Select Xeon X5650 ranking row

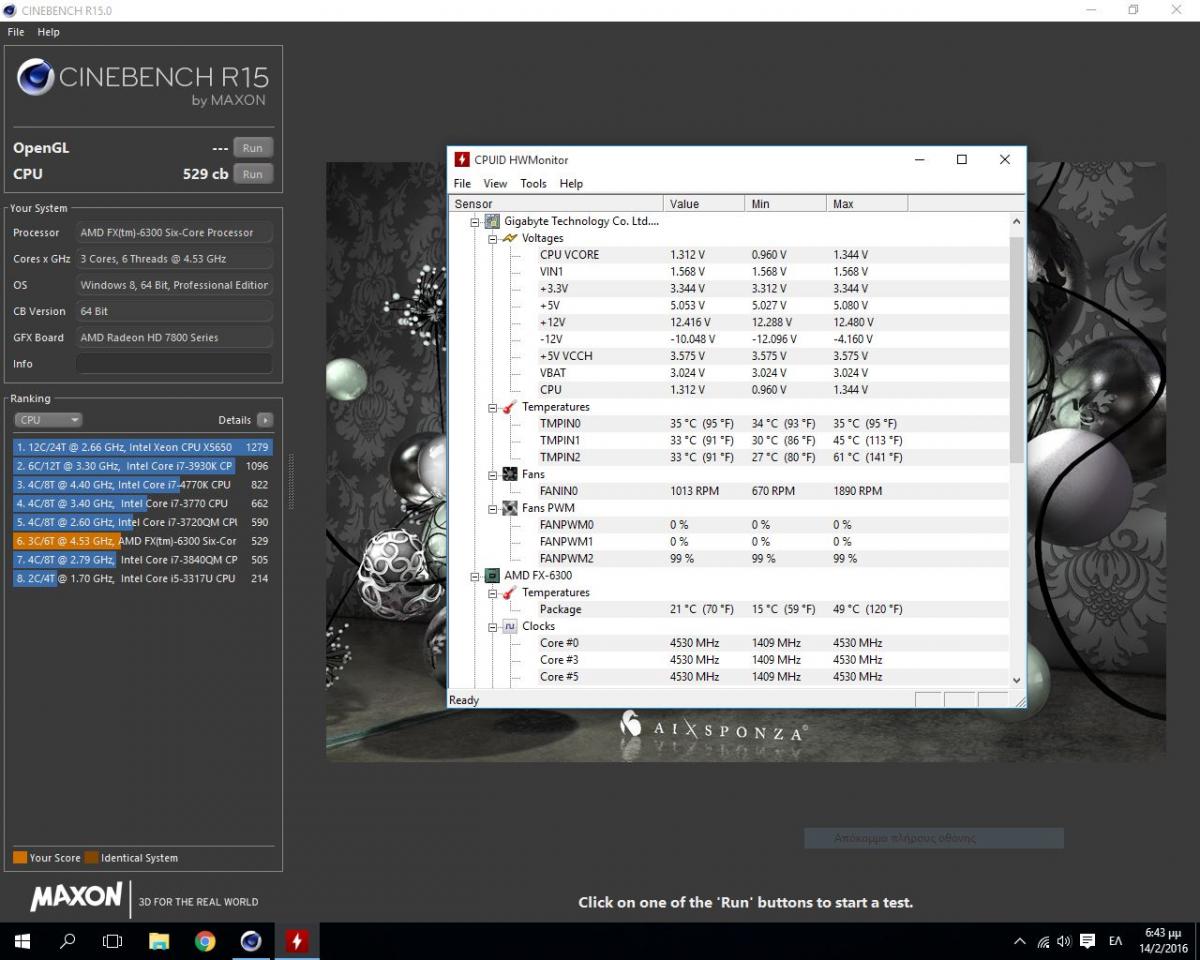[142, 447]
